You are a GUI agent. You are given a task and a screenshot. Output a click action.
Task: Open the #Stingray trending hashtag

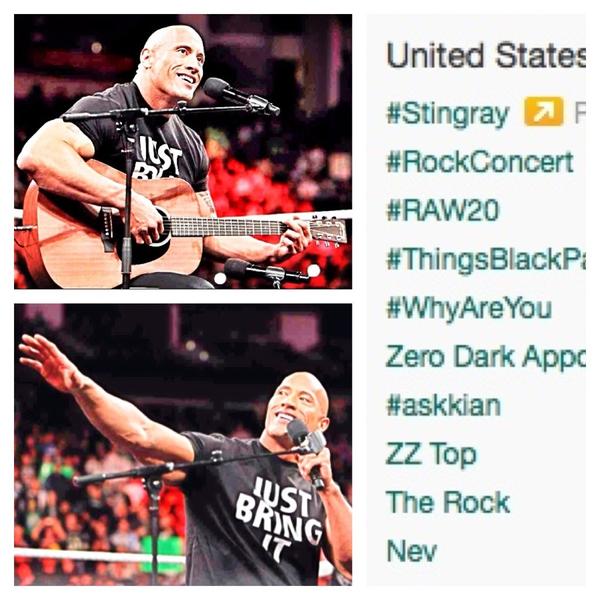[448, 114]
